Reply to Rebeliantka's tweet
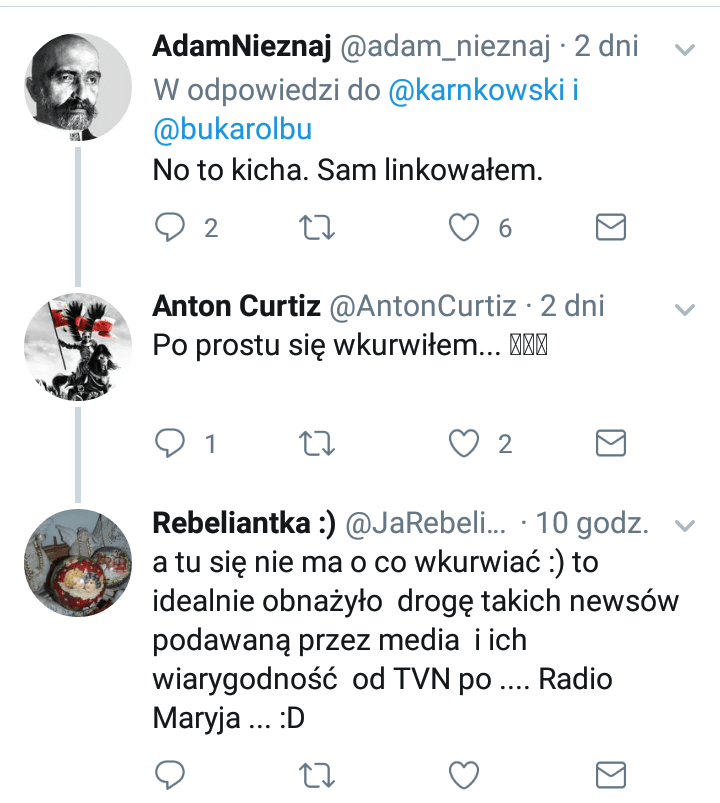 [170, 775]
